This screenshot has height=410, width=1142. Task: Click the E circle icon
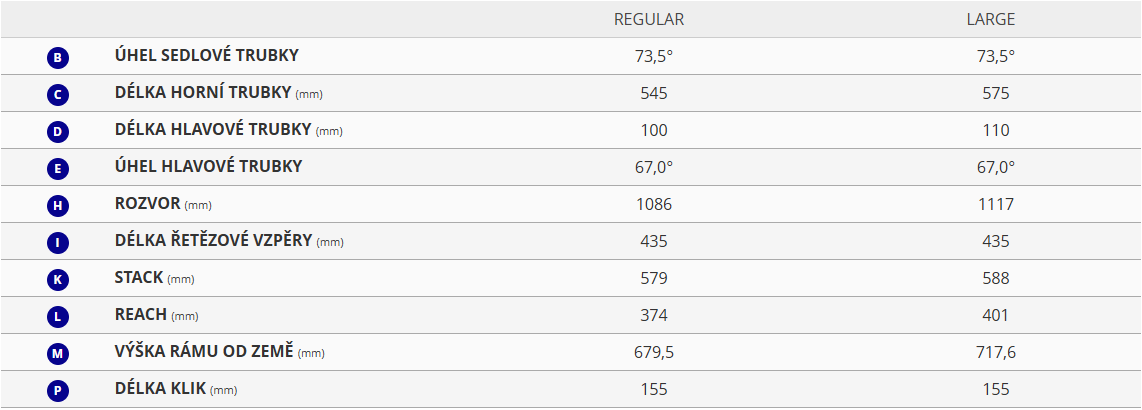(58, 170)
